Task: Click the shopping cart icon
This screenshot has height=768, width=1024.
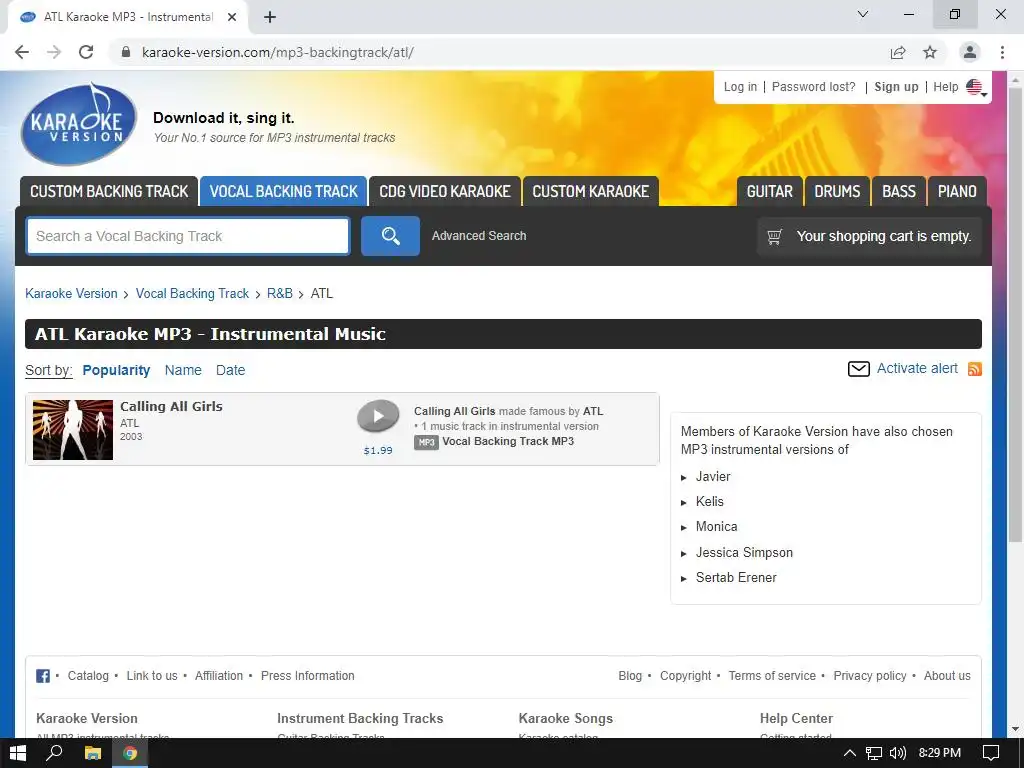Action: coord(775,236)
